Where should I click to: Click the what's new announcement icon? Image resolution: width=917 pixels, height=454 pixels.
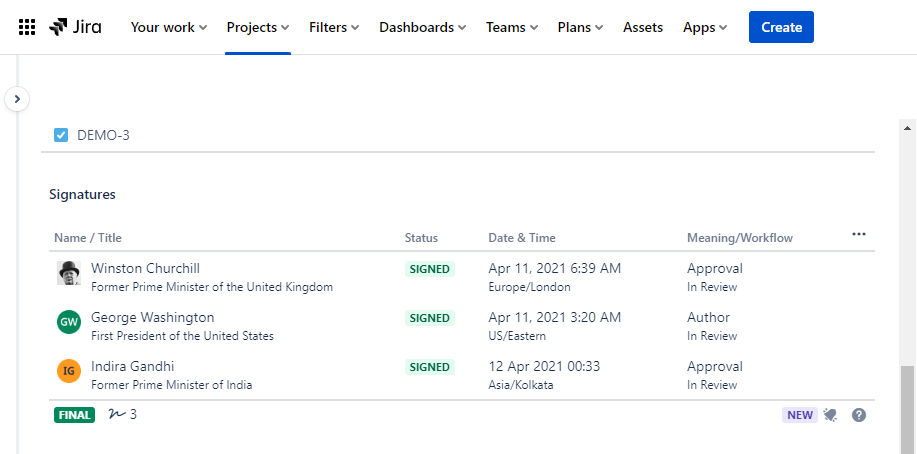tap(830, 415)
